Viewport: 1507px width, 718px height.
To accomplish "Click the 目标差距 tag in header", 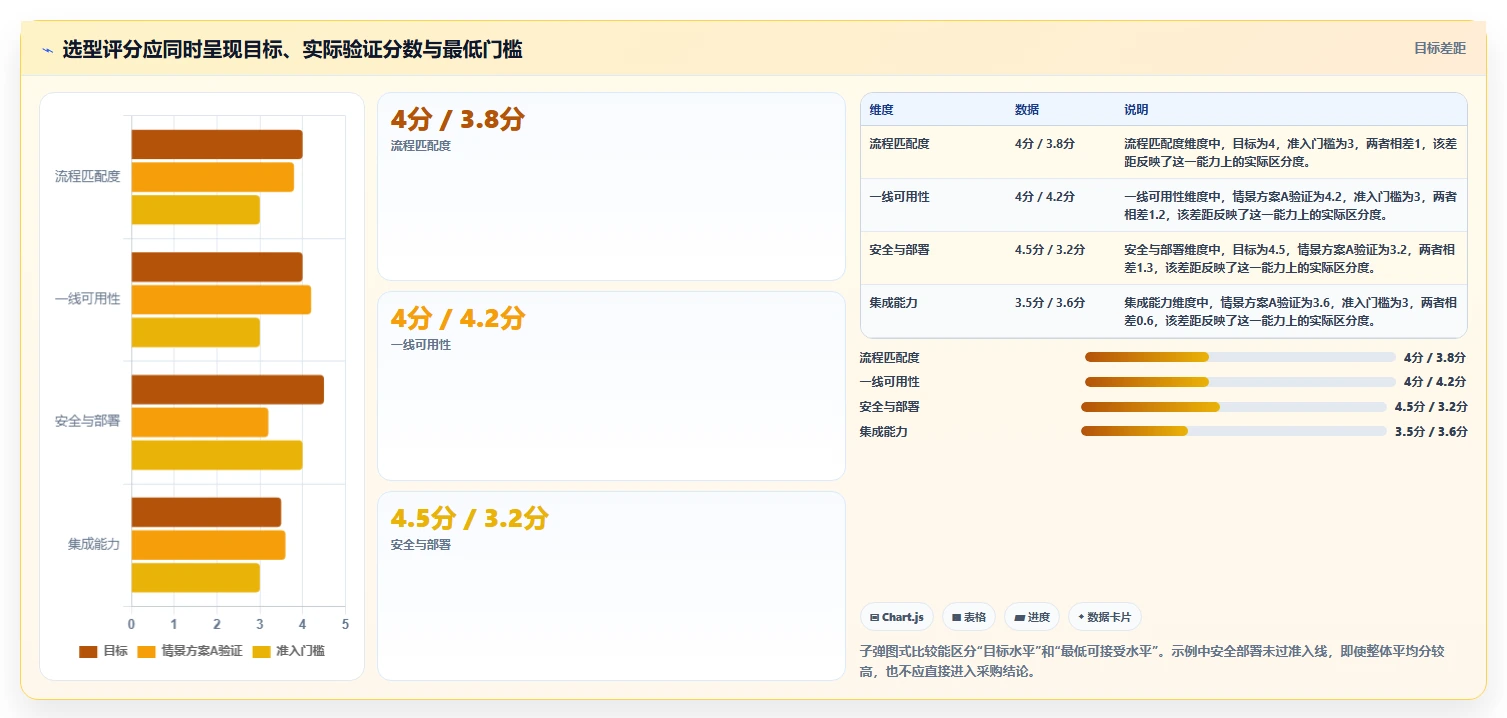I will point(1439,48).
